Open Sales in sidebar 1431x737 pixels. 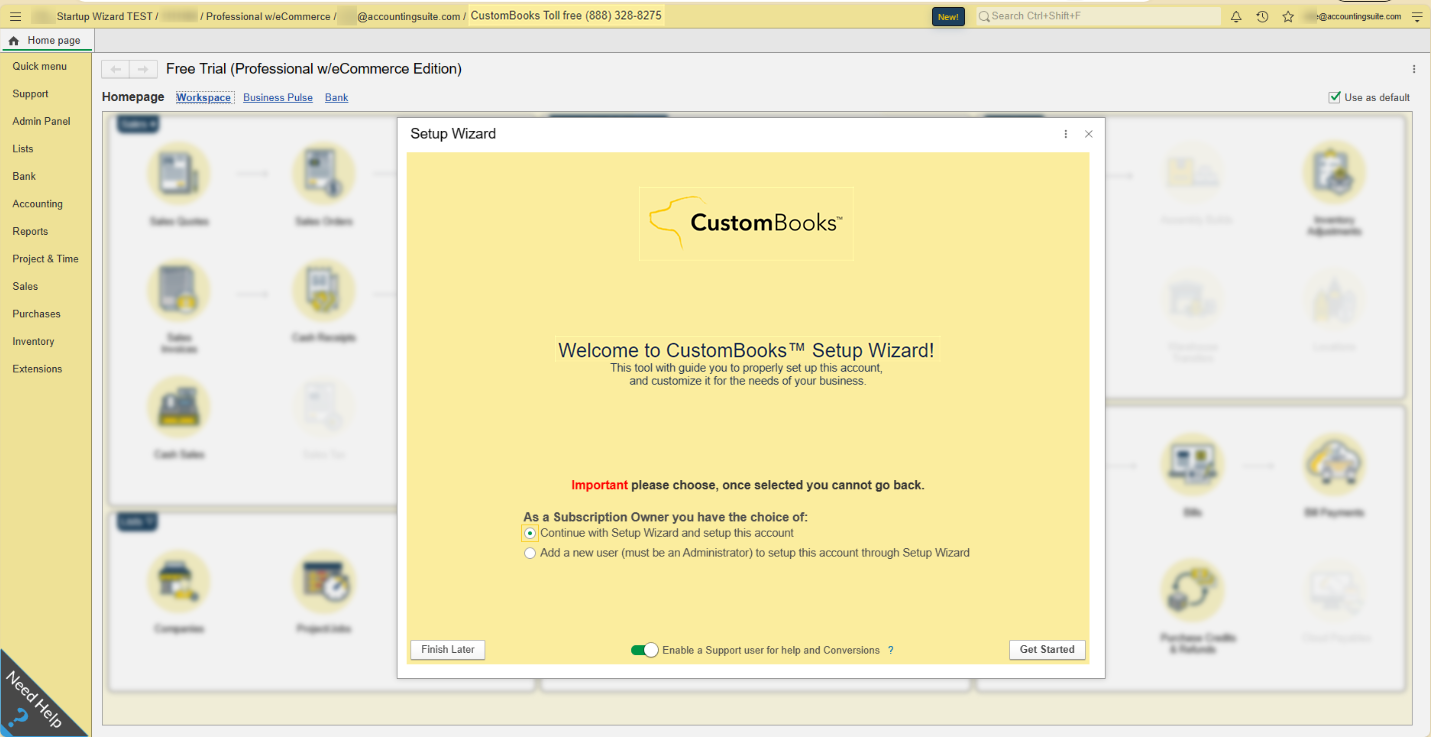(x=25, y=286)
